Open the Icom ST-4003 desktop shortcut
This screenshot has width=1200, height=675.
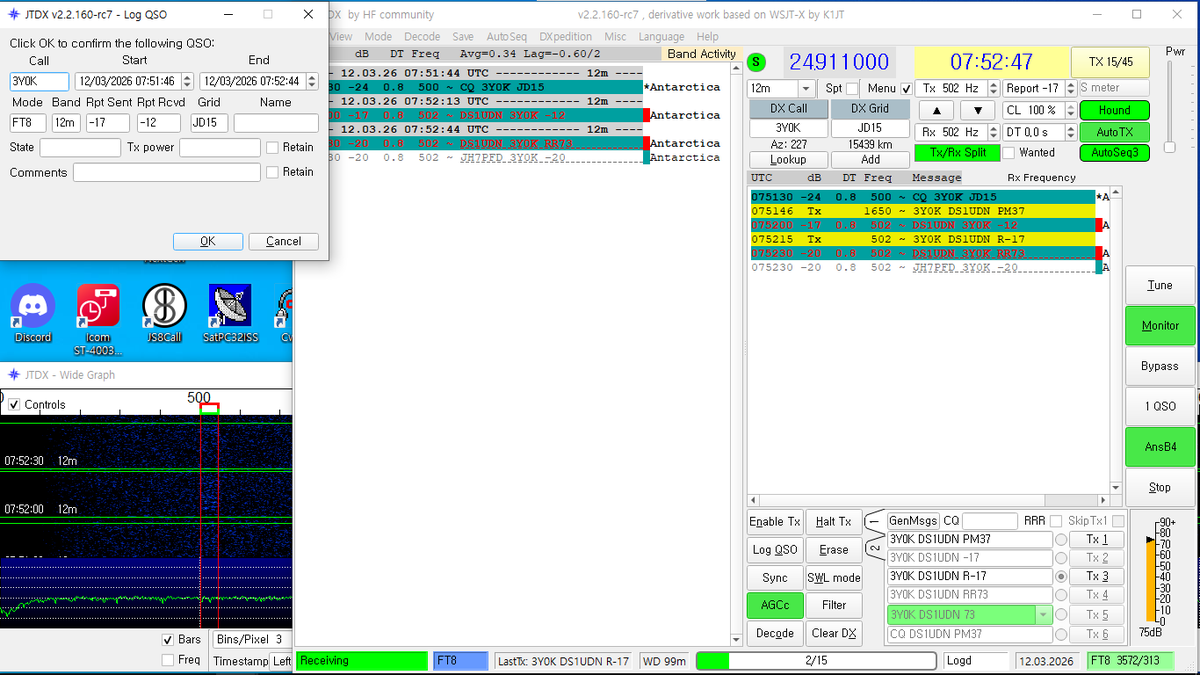98,320
